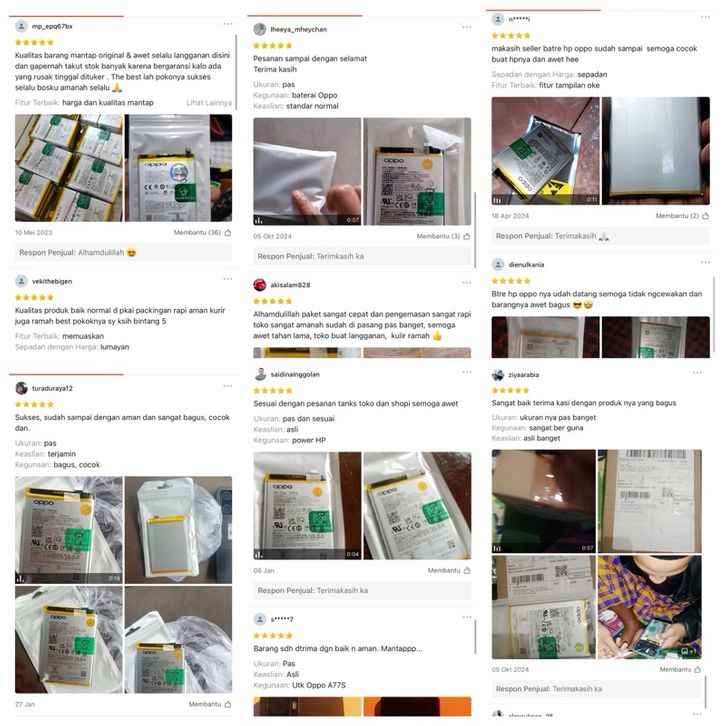The height and width of the screenshot is (726, 726).
Task: Open avatar of akisalam828
Action: tap(260, 285)
